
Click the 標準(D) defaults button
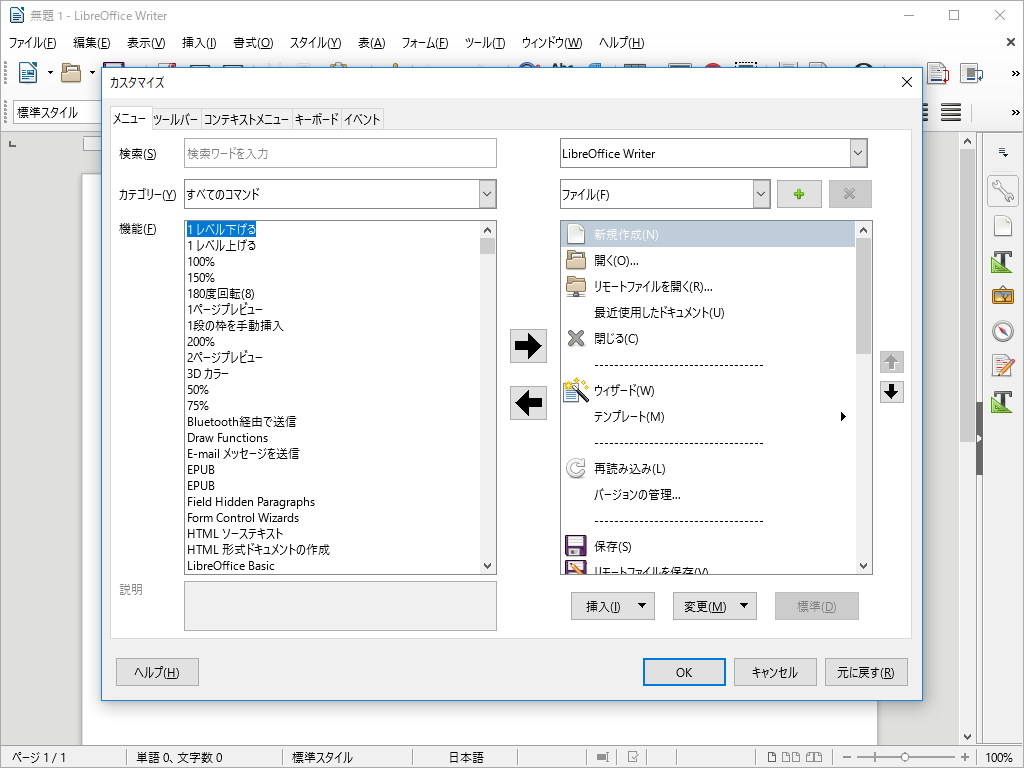tap(816, 607)
